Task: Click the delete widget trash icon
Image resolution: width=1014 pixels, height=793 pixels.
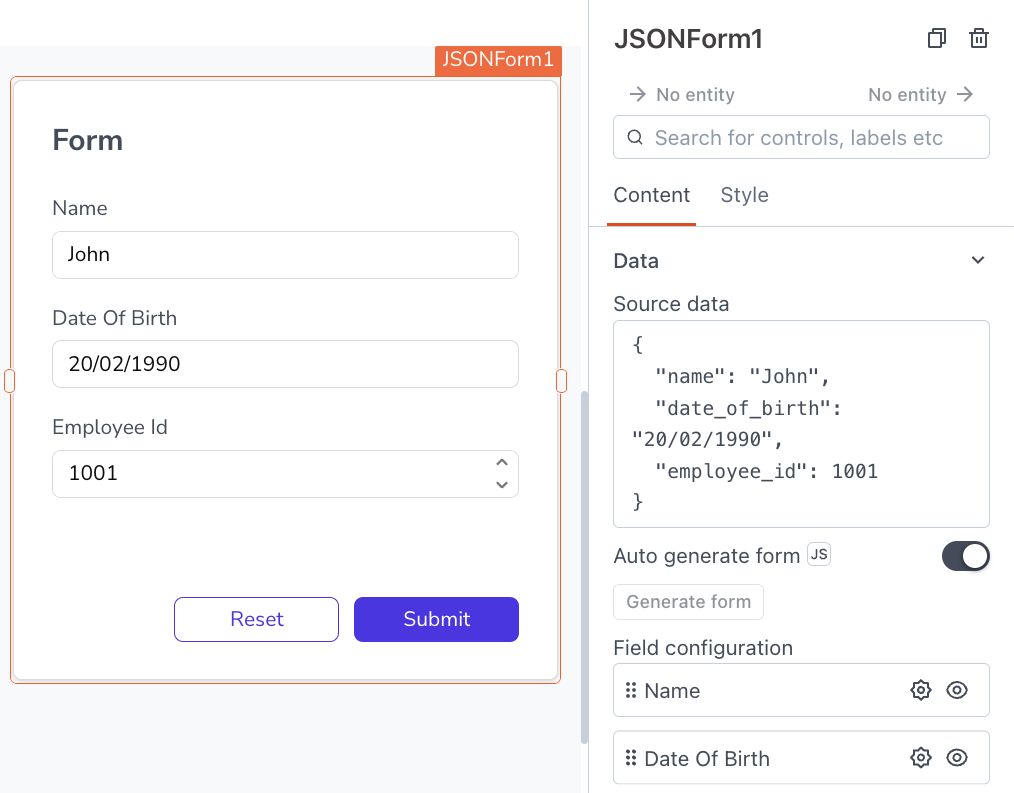Action: coord(979,39)
